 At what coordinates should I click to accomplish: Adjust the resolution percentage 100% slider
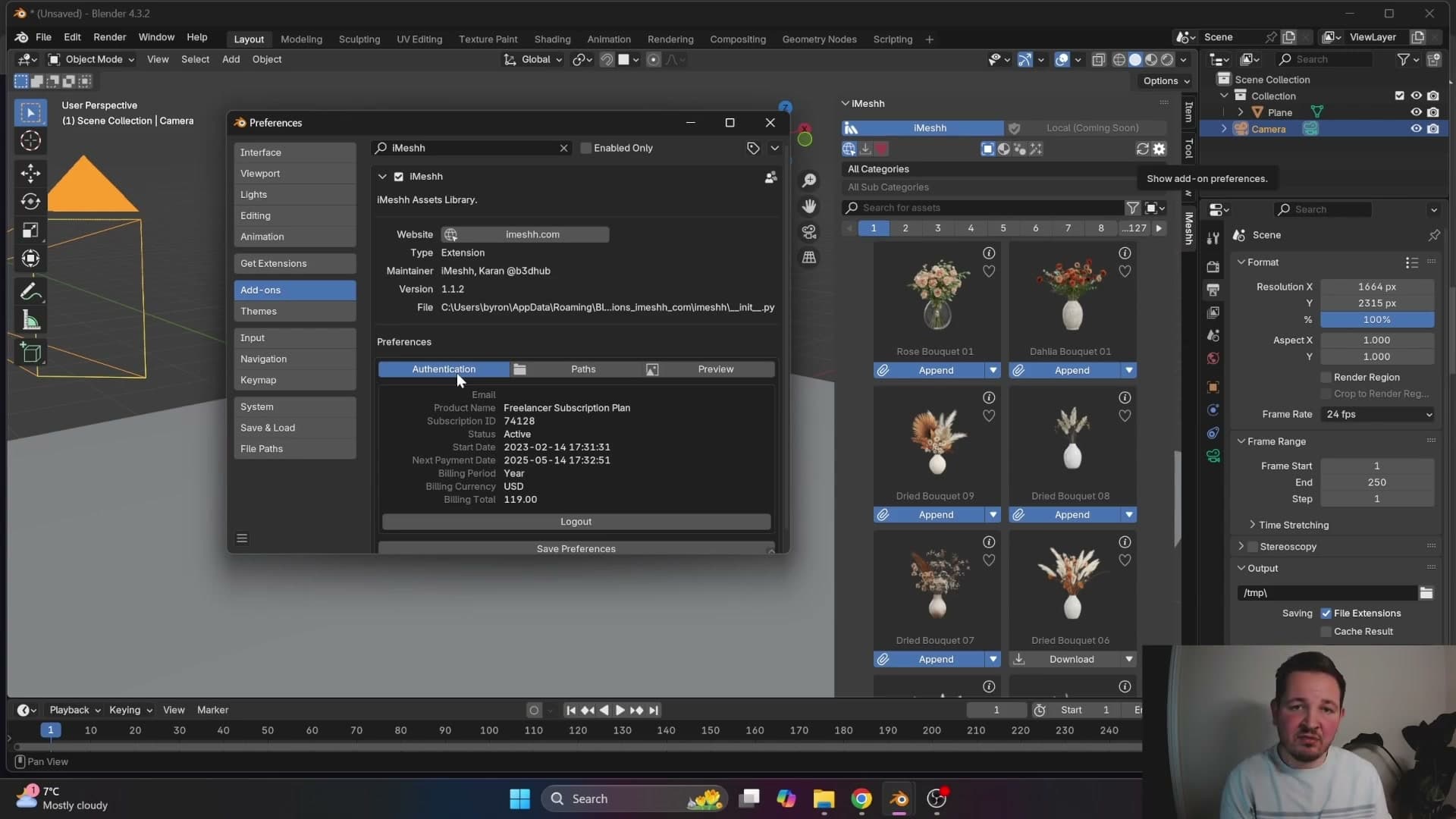coord(1377,320)
